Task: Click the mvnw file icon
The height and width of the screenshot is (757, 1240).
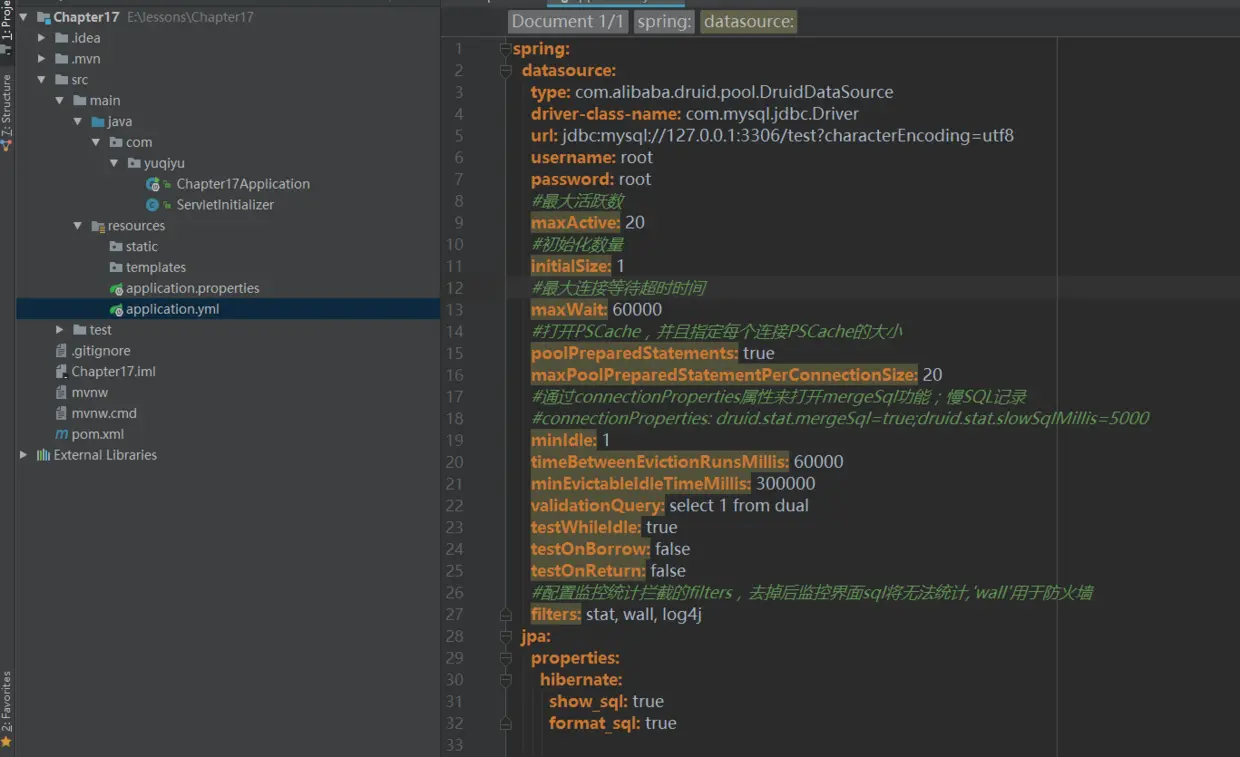Action: click(x=62, y=393)
